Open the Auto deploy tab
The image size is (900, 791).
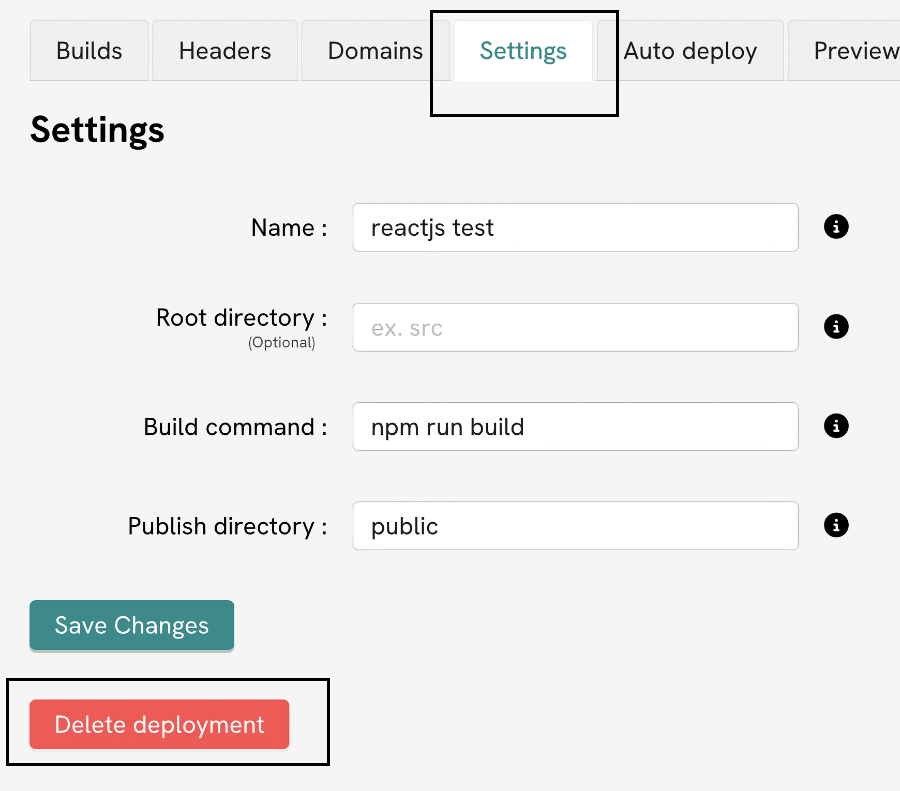690,51
